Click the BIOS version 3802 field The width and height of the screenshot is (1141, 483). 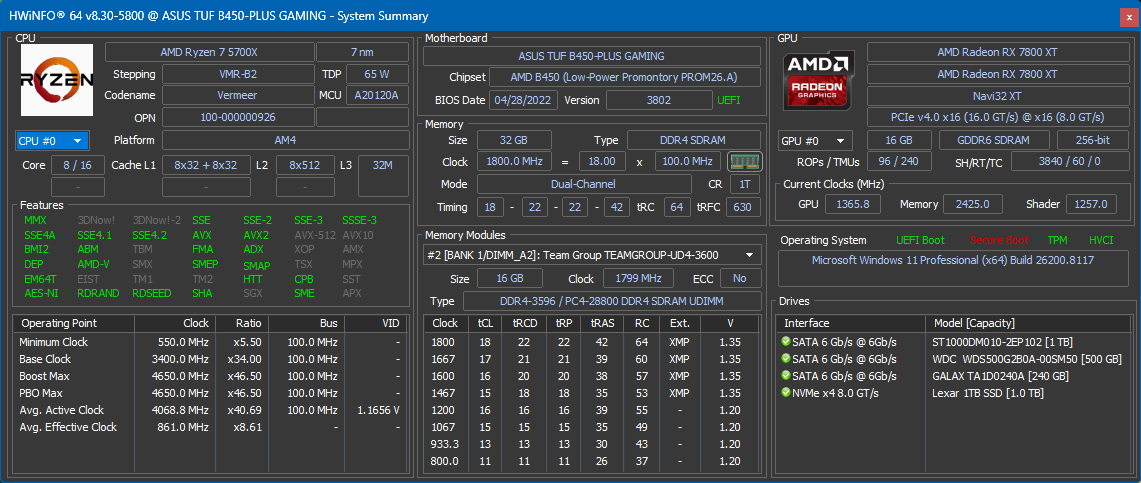click(x=658, y=100)
